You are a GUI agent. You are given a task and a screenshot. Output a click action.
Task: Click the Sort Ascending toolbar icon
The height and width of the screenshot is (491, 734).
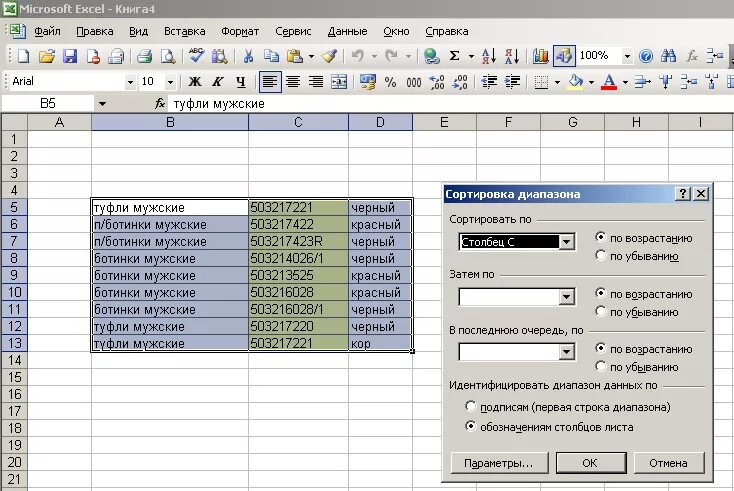tap(489, 56)
